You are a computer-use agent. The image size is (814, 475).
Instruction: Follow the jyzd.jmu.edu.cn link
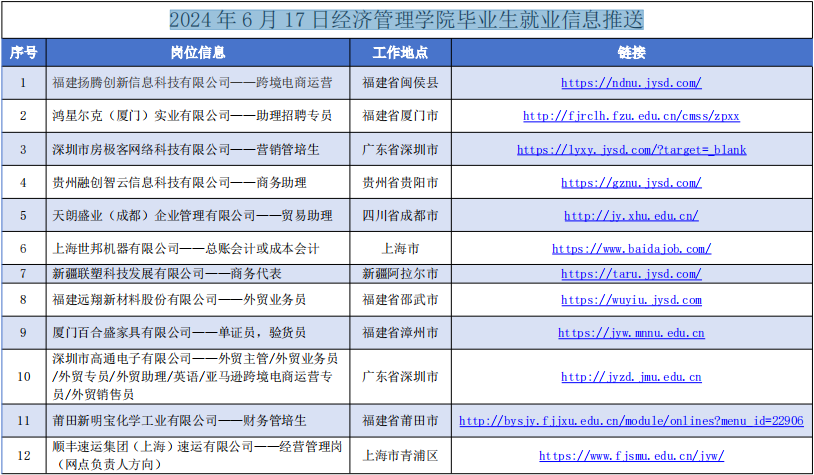point(631,377)
